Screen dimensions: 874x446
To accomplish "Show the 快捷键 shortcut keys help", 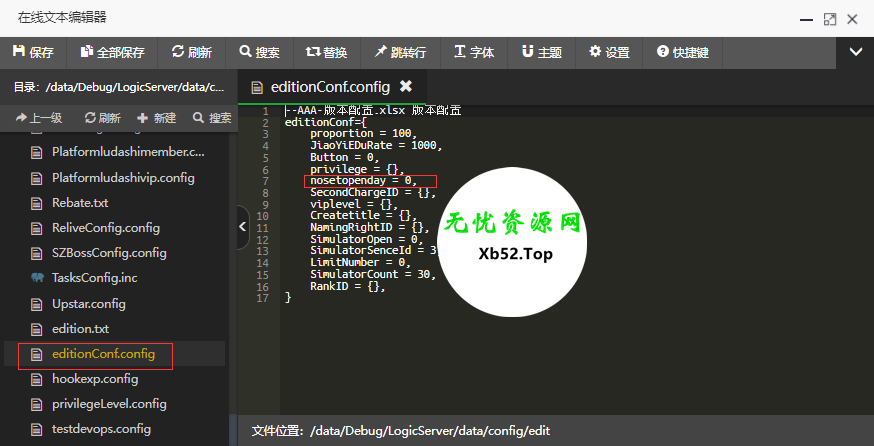I will click(683, 52).
